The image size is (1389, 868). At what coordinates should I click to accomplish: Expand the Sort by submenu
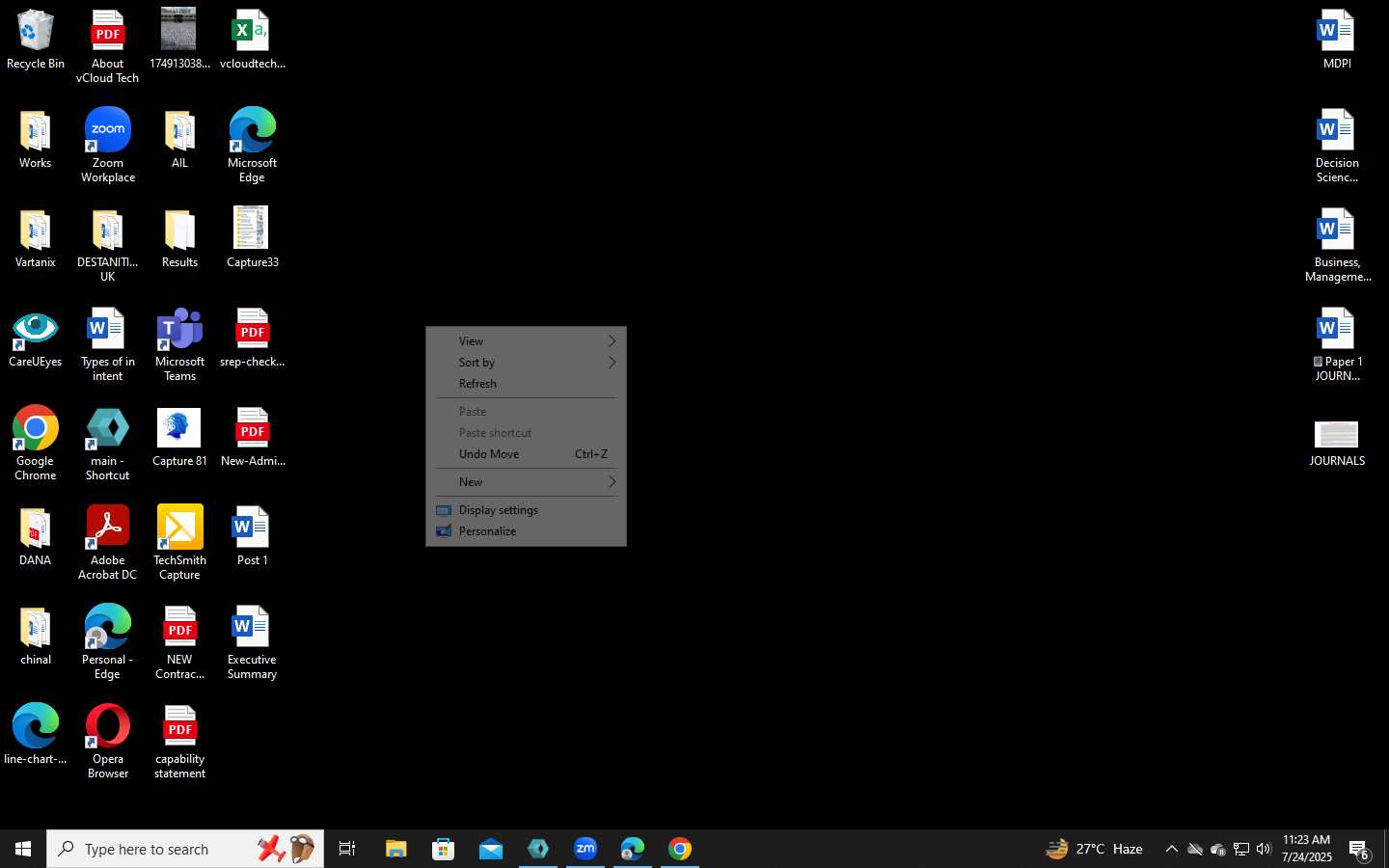527,363
